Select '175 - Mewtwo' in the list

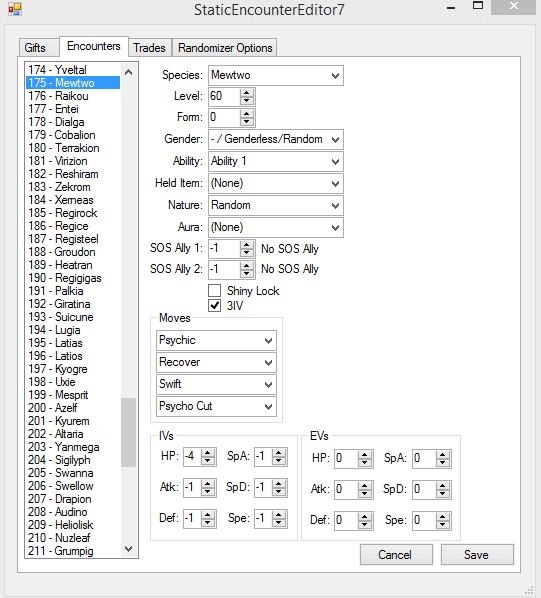coord(73,83)
